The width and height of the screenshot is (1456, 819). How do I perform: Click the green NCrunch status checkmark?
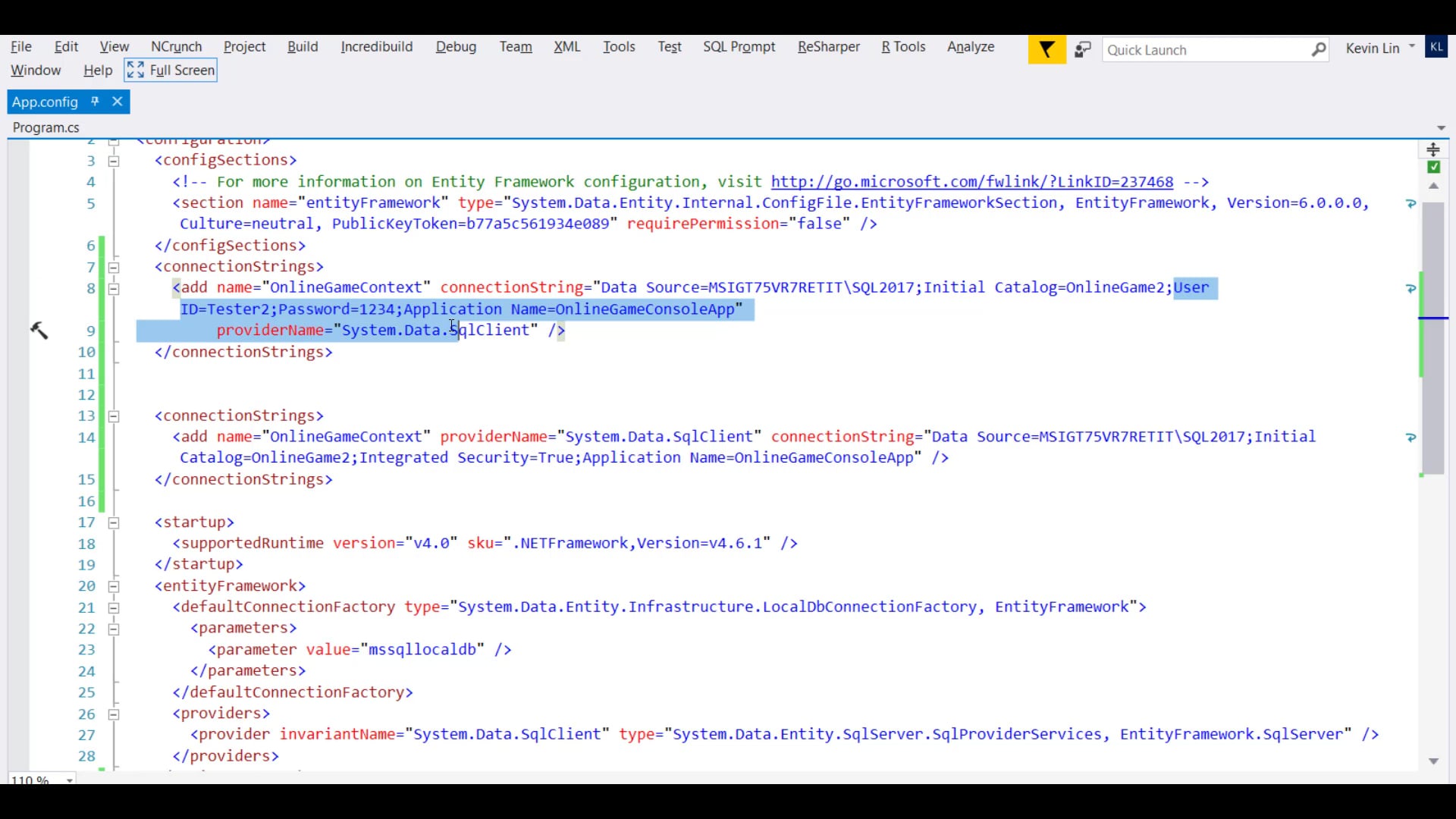[1436, 166]
